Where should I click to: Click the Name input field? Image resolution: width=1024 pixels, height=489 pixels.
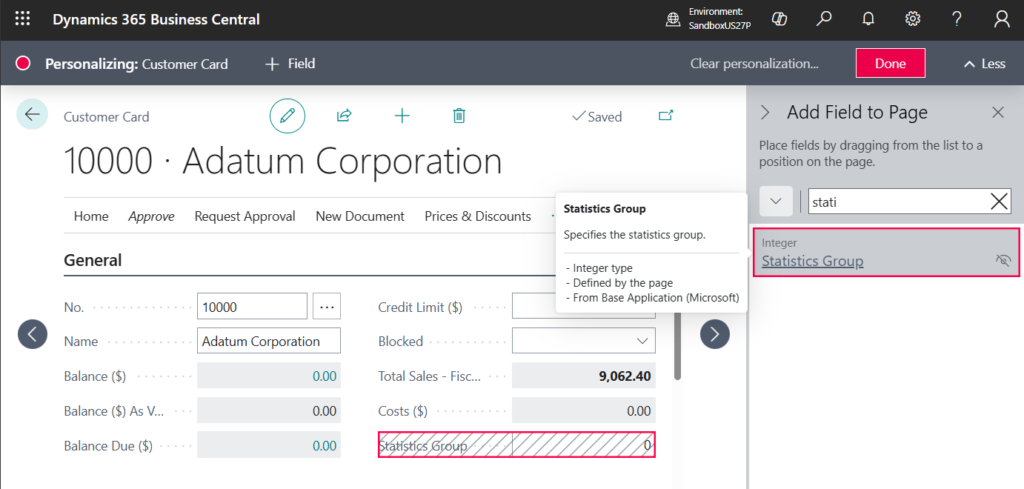point(269,341)
